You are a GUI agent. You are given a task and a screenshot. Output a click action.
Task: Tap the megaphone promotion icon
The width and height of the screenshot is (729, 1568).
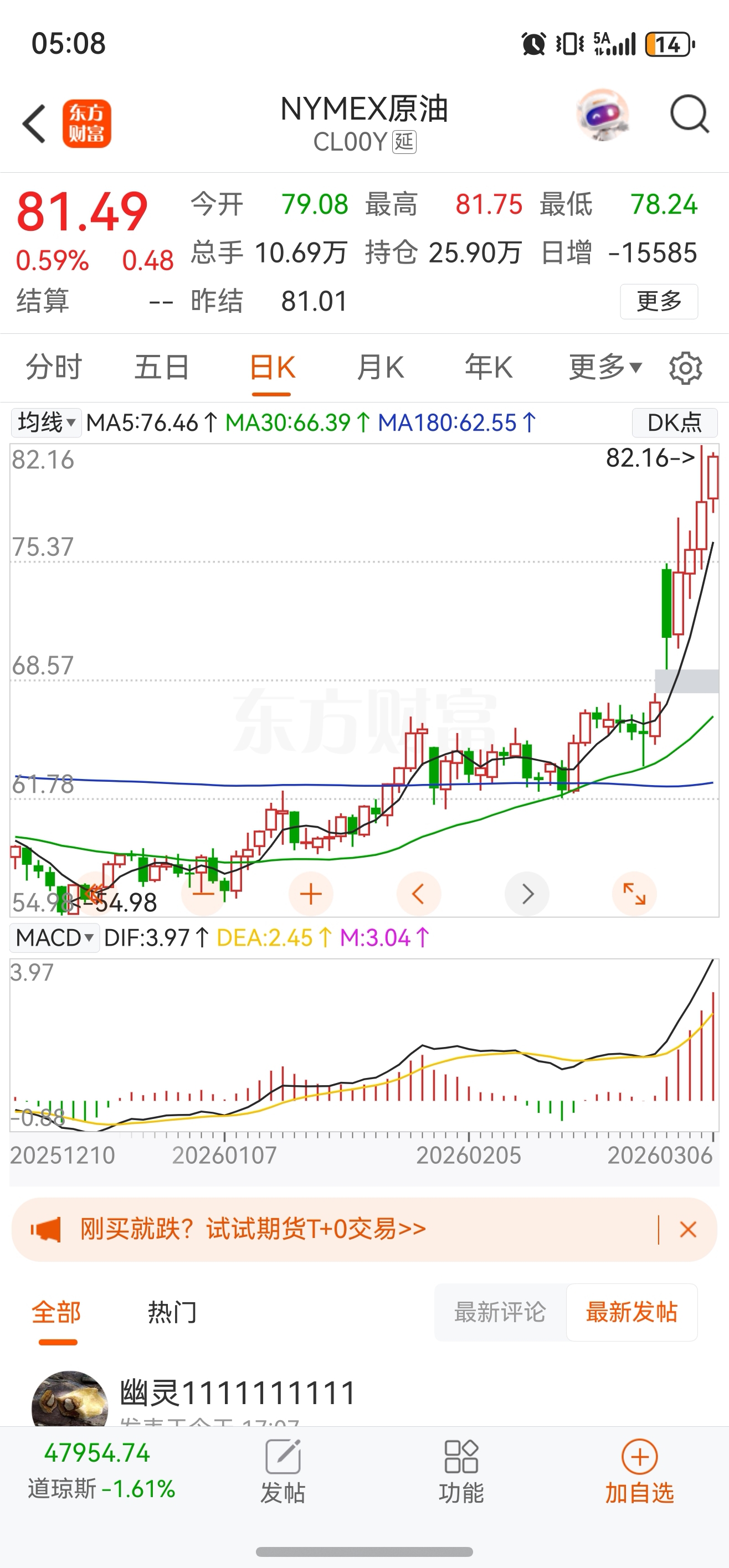tap(47, 1230)
